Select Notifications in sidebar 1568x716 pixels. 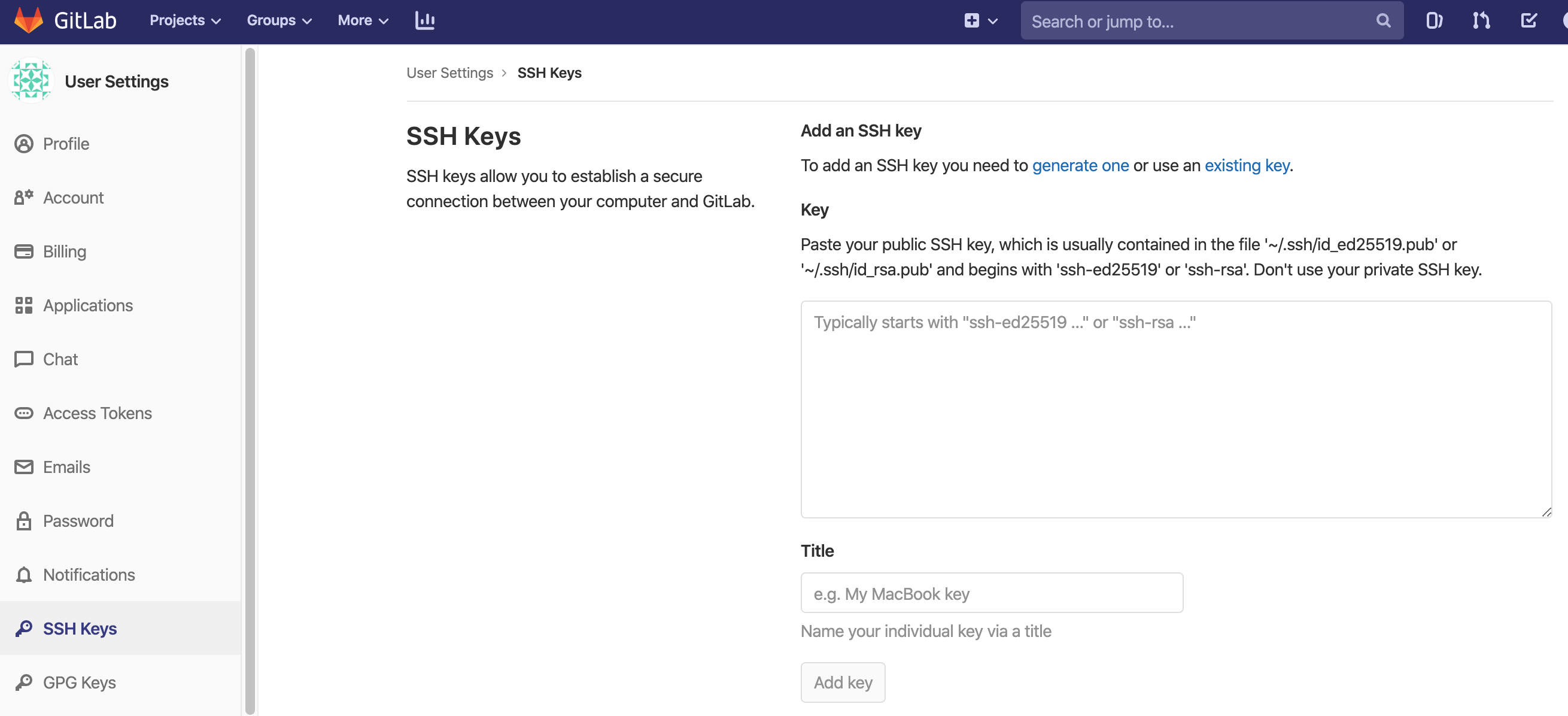point(89,574)
